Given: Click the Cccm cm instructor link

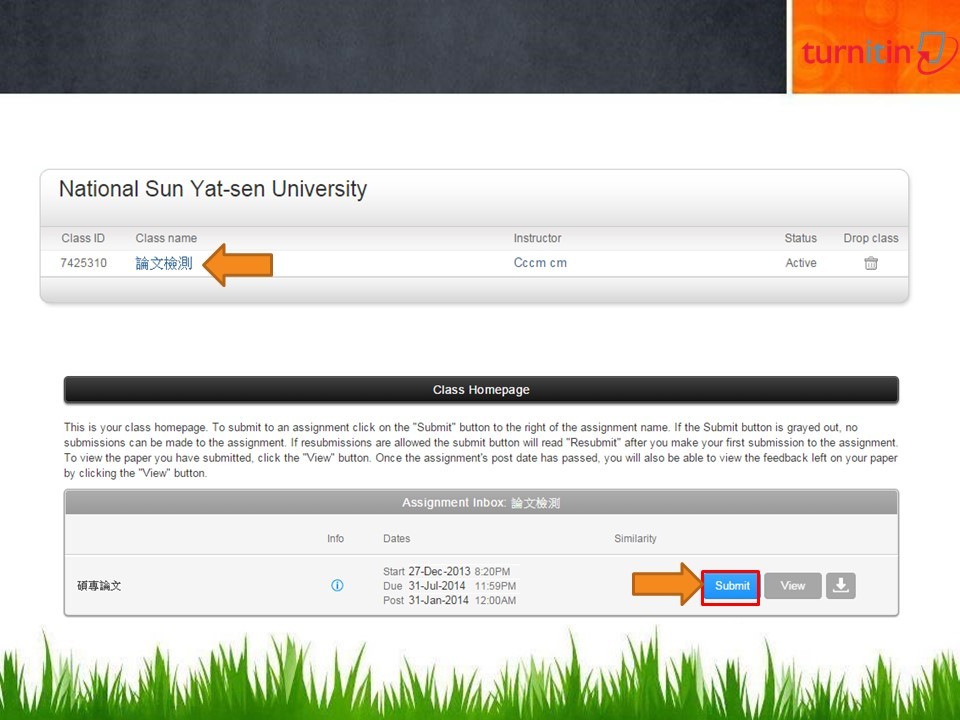Looking at the screenshot, I should coord(540,263).
